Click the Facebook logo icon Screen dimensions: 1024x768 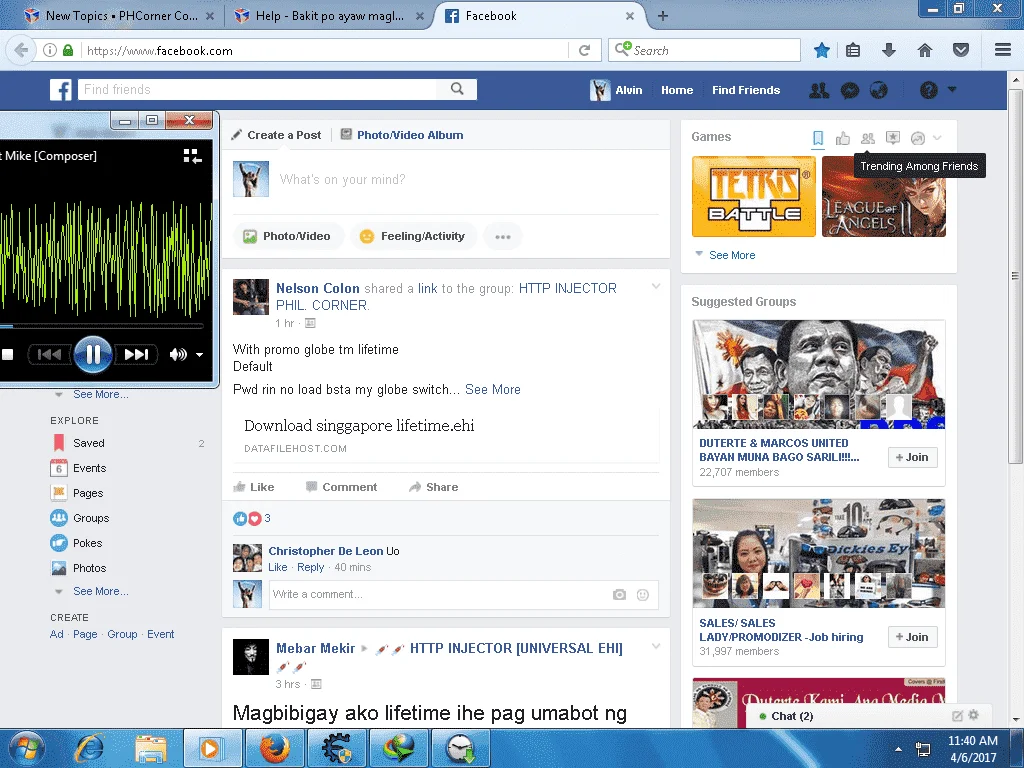[61, 89]
